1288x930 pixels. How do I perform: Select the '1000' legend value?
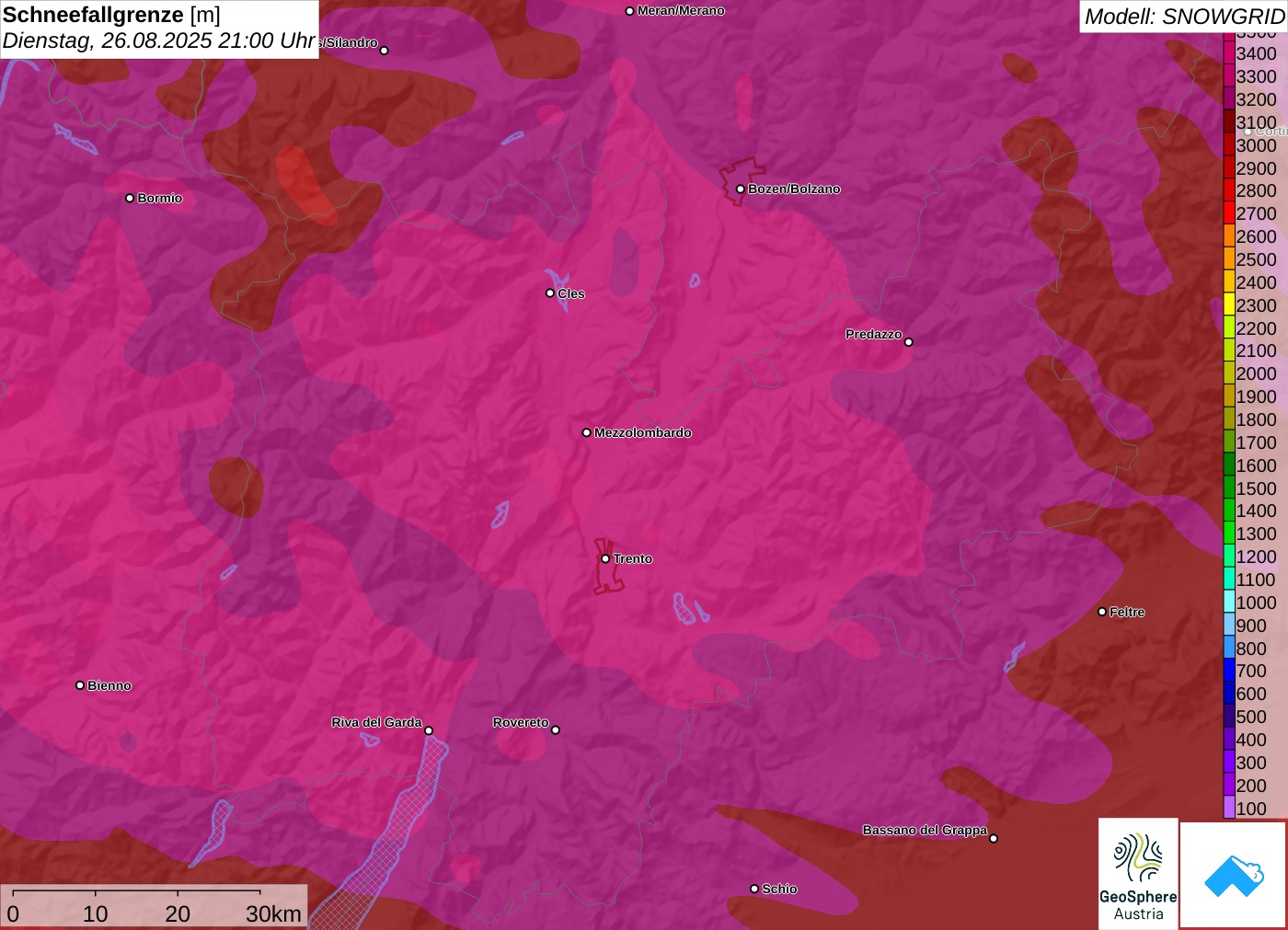click(x=1257, y=603)
